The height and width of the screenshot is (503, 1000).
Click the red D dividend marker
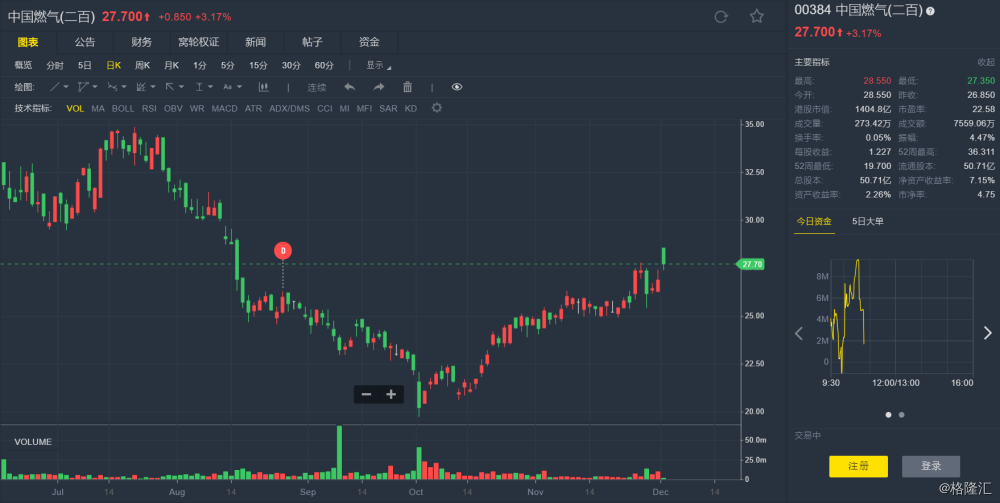point(283,251)
